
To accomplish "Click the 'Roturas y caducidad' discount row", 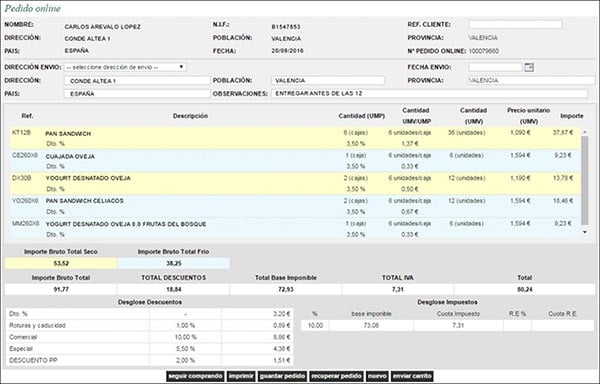I will (x=150, y=325).
